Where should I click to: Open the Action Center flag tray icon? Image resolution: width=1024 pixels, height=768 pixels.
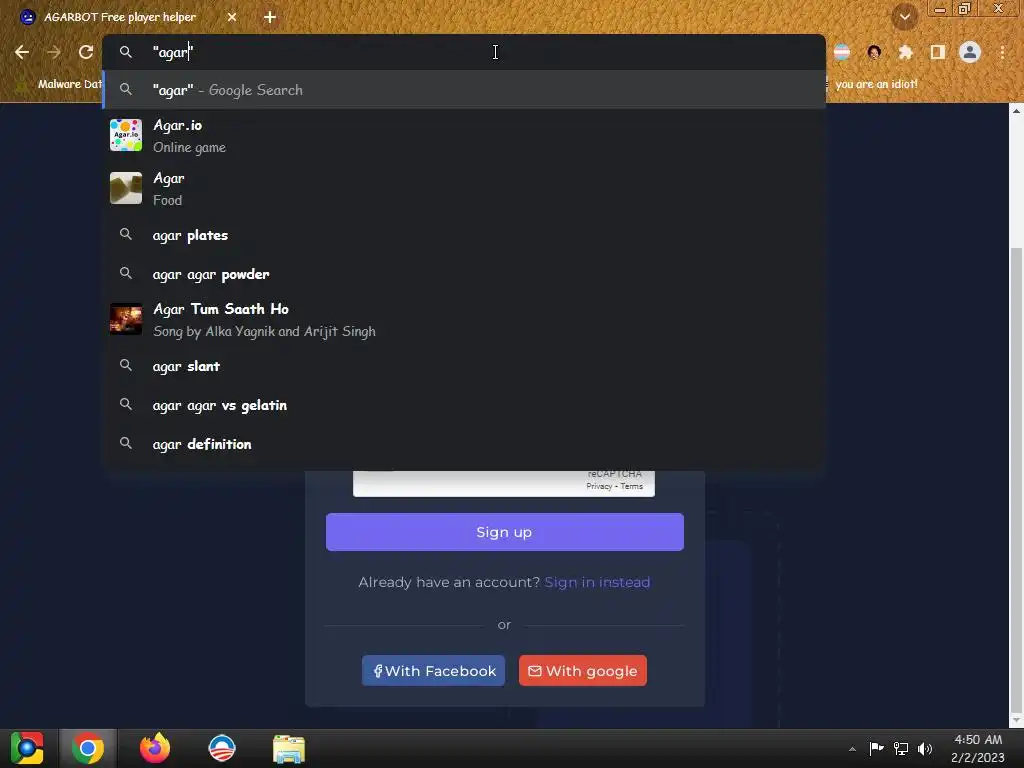[x=876, y=748]
